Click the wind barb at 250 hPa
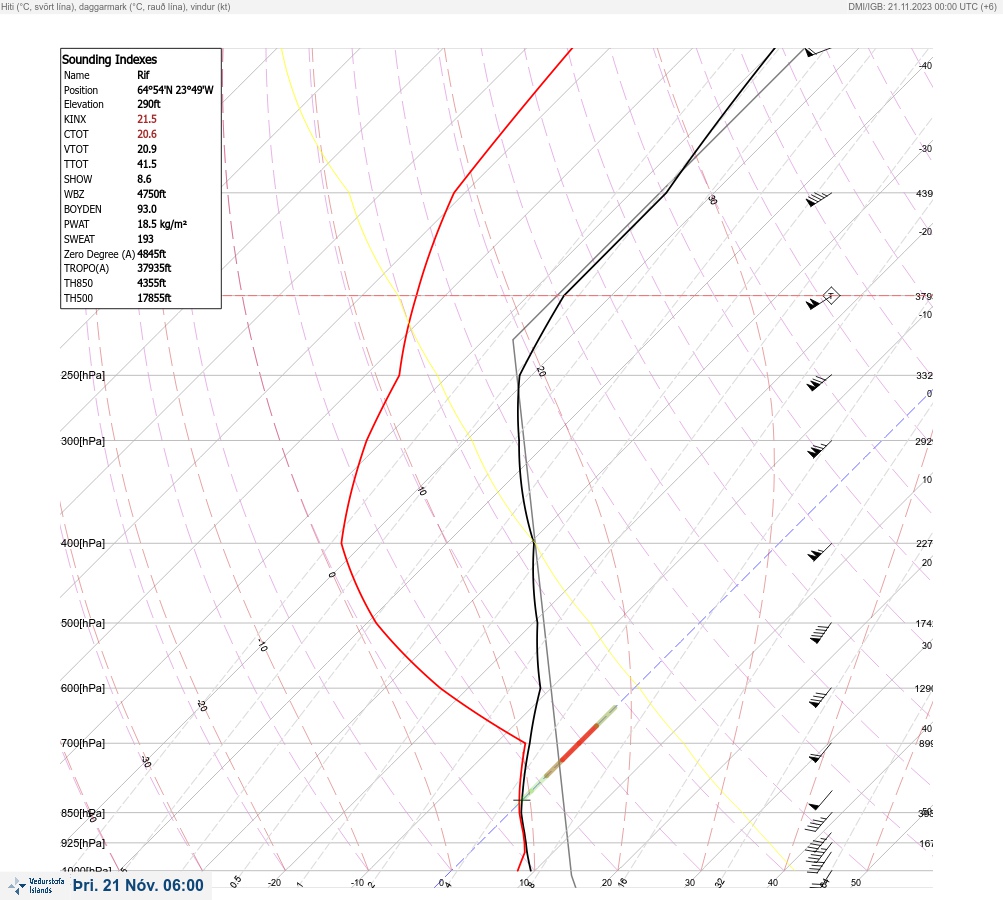The width and height of the screenshot is (1003, 900). (819, 383)
